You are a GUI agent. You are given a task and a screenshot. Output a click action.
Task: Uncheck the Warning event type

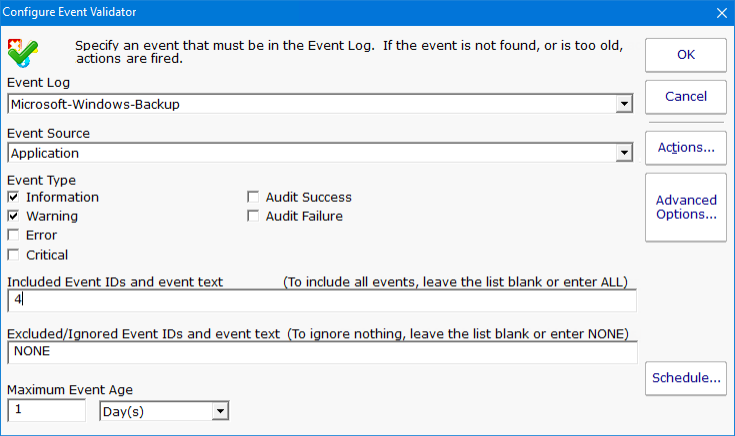pyautogui.click(x=14, y=216)
